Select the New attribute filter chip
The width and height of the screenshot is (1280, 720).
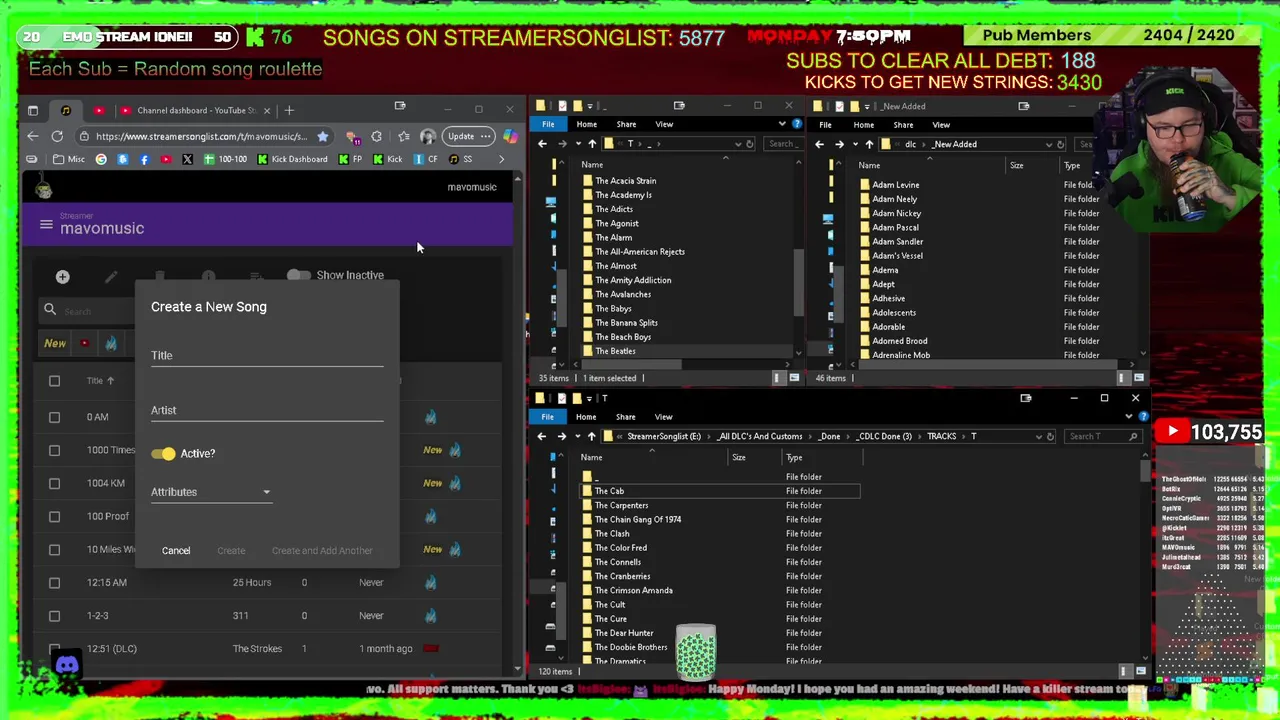pos(55,343)
